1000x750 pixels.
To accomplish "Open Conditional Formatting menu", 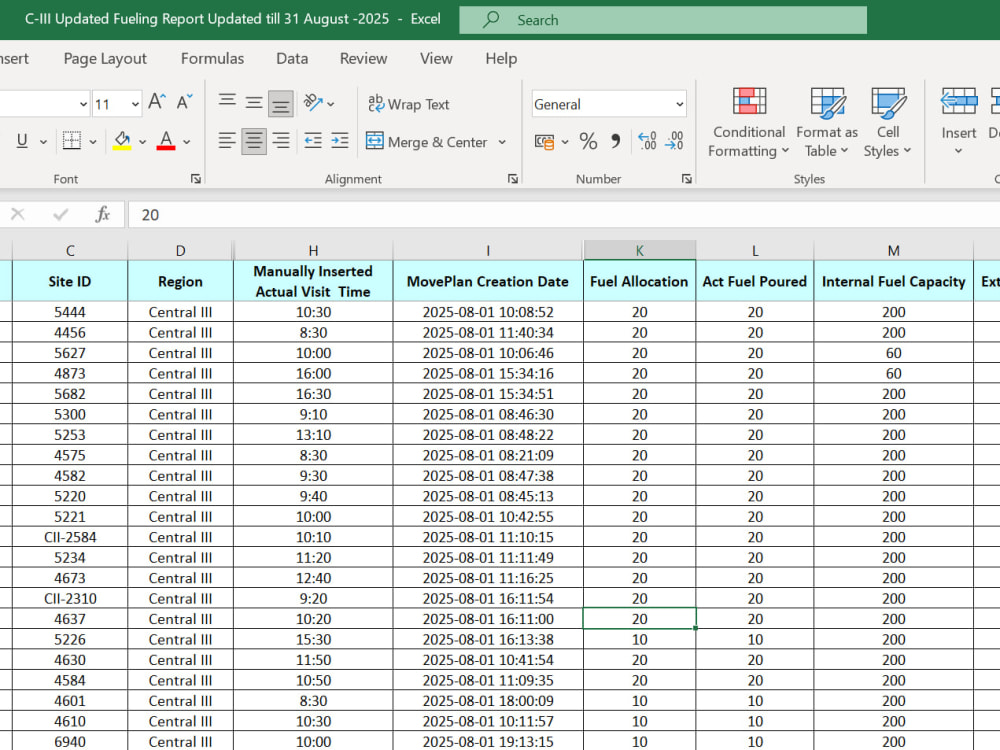I will pyautogui.click(x=749, y=122).
